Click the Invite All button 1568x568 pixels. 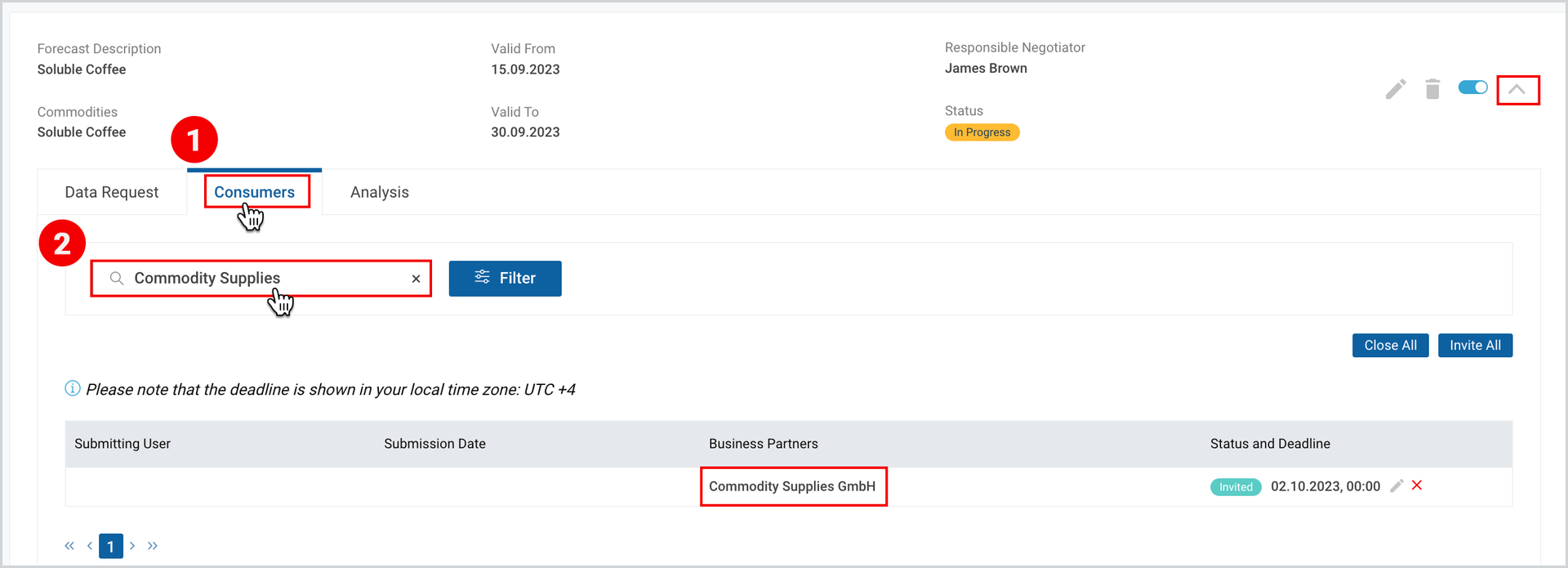coord(1475,346)
